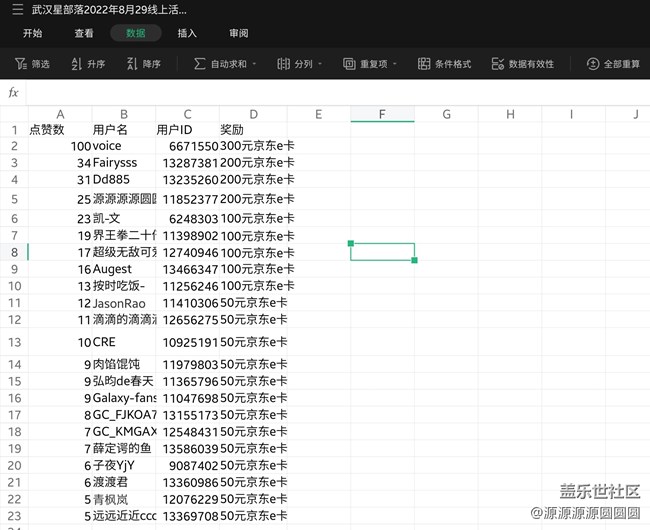Click cell containing voice username
This screenshot has height=530, width=650.
tap(124, 146)
